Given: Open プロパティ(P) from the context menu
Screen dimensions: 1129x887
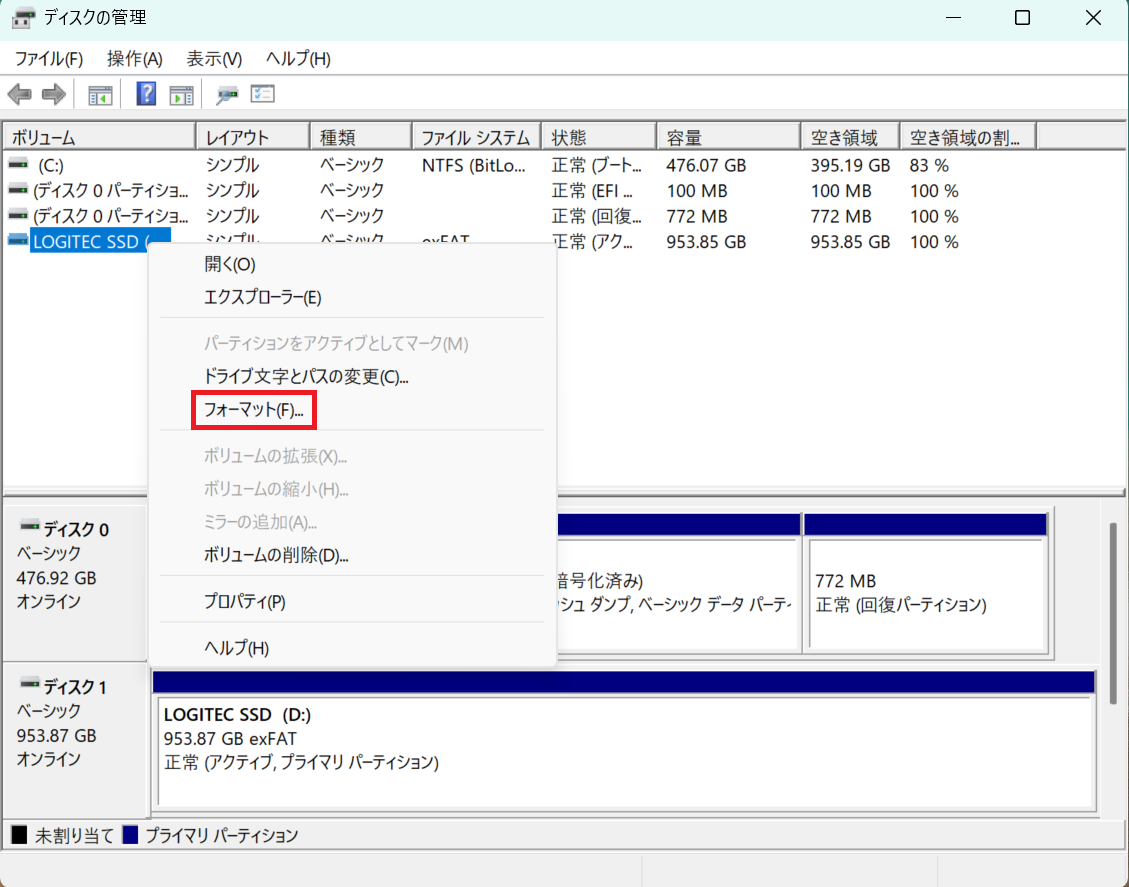Looking at the screenshot, I should (244, 602).
